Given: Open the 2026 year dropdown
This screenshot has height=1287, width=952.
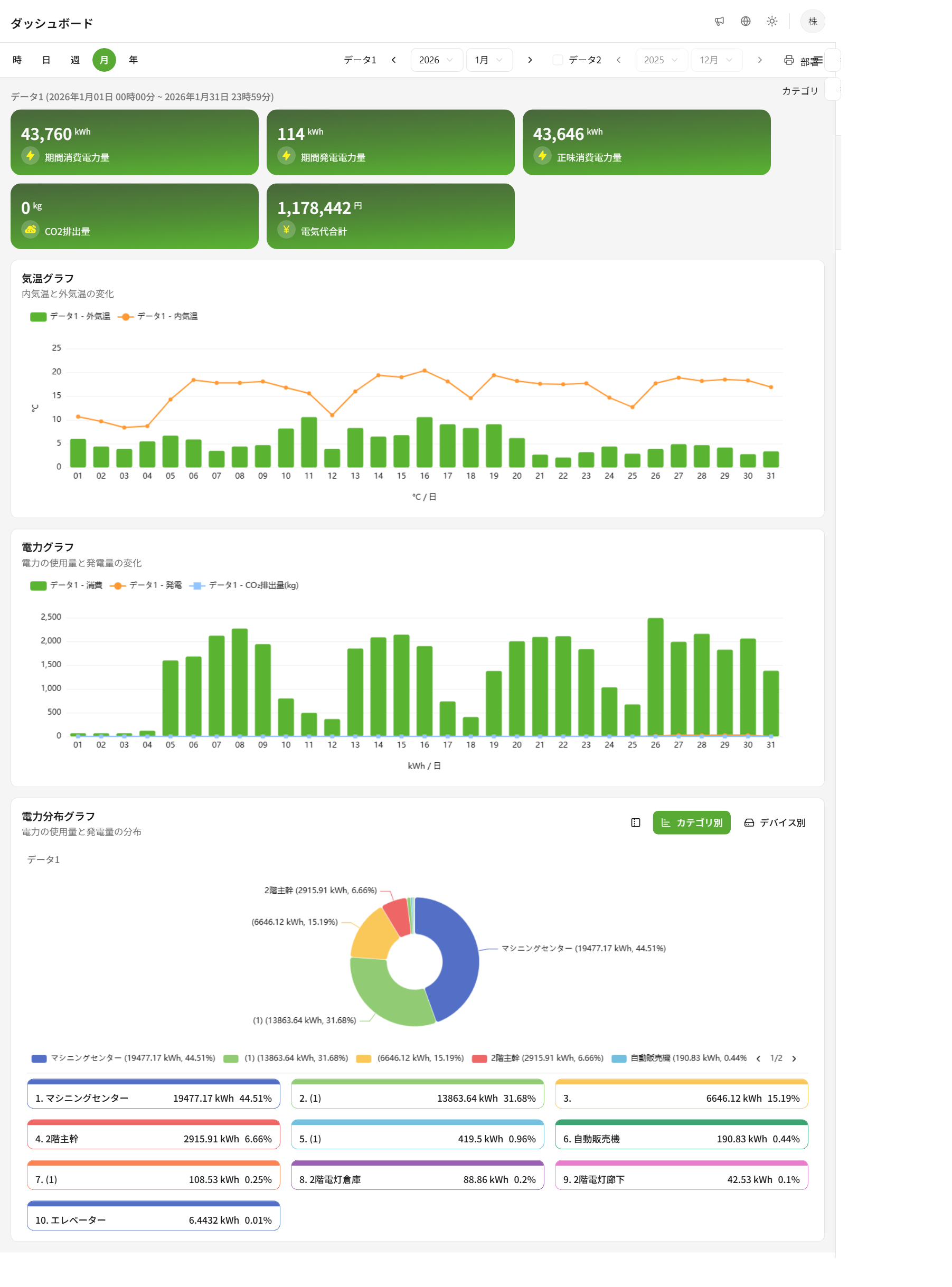Looking at the screenshot, I should click(x=436, y=60).
